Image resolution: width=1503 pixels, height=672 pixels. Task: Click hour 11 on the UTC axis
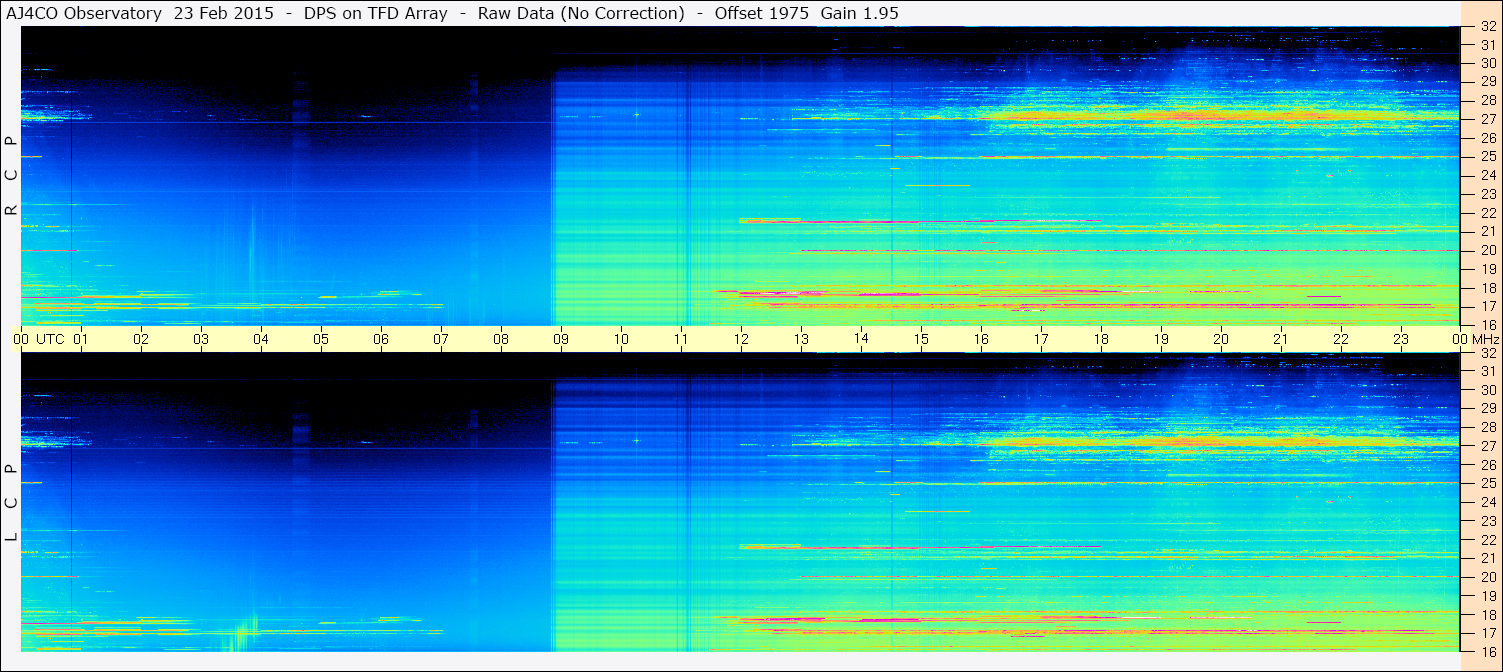click(681, 339)
